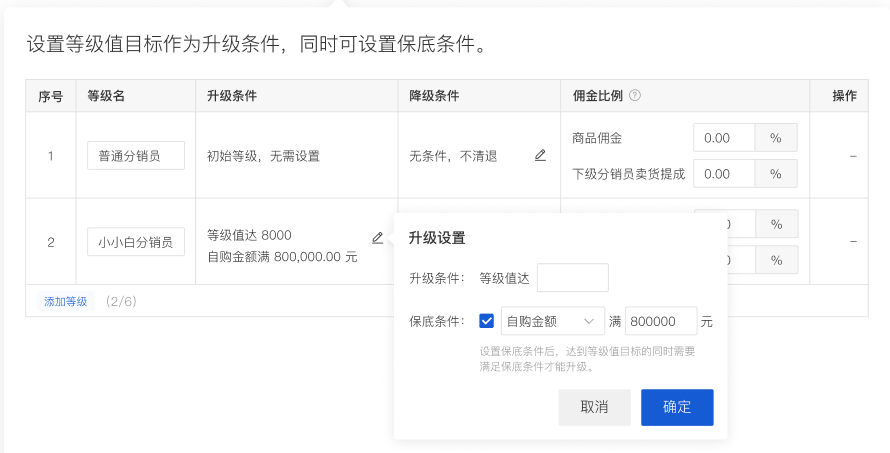
Task: Edit level name 小小白分销员
Action: coord(136,242)
